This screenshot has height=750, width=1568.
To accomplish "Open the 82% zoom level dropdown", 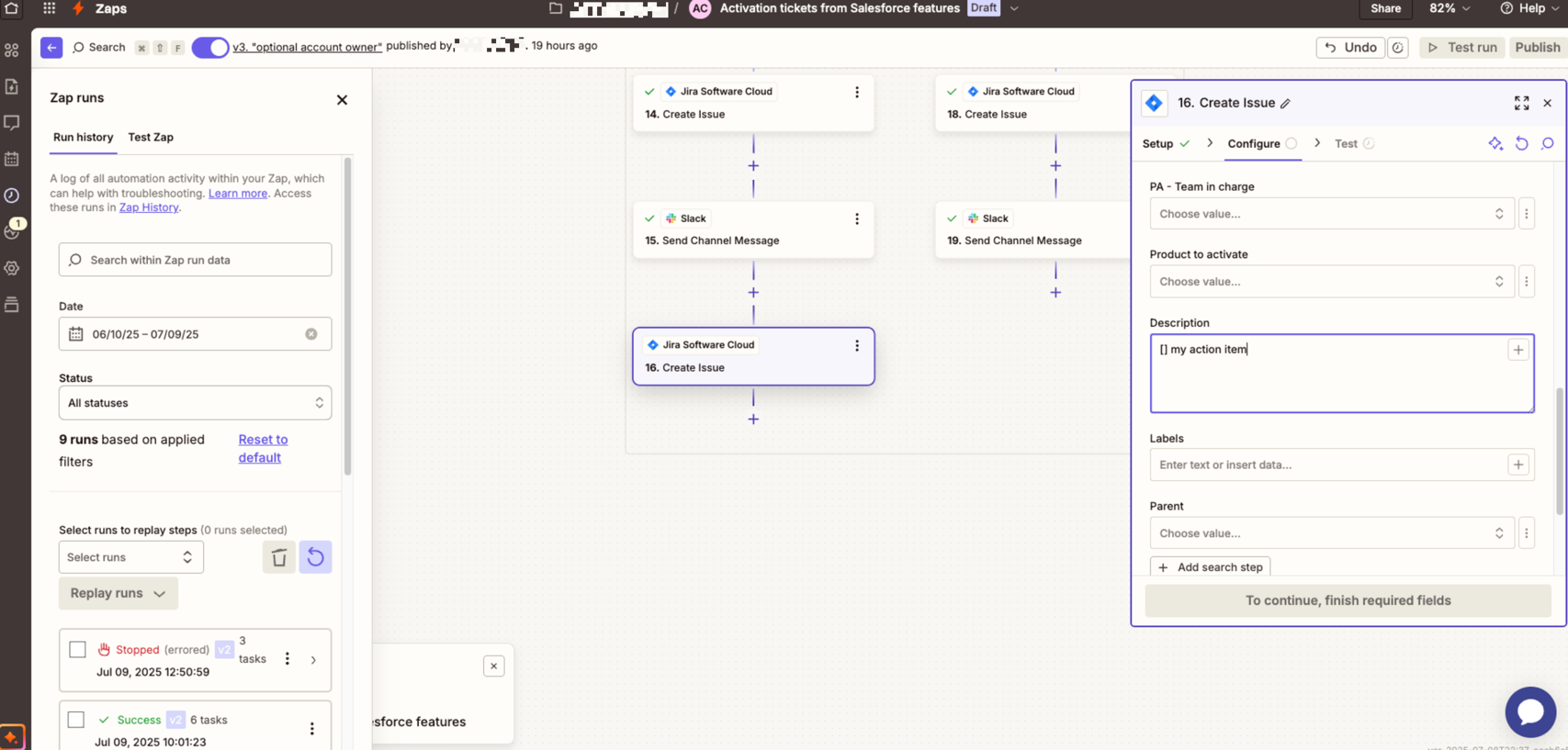I will point(1450,8).
